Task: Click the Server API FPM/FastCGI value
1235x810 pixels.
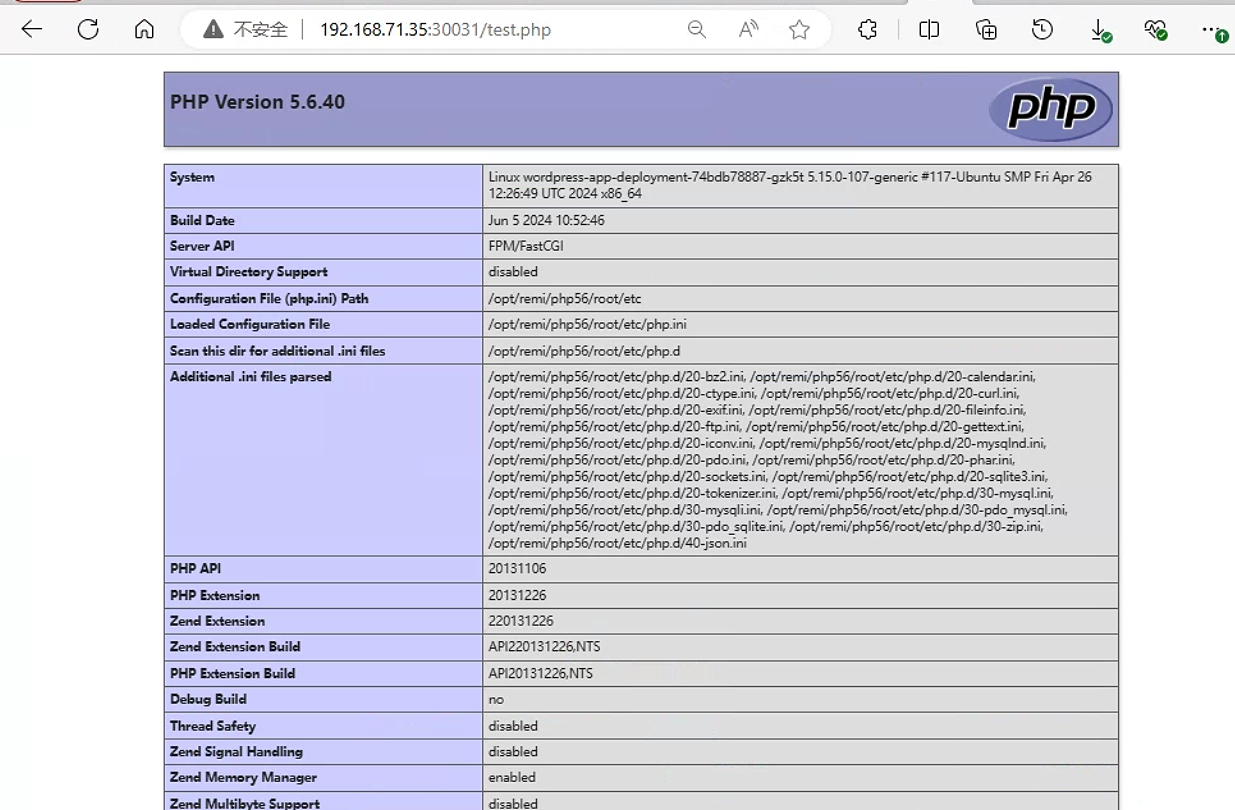Action: tap(526, 246)
